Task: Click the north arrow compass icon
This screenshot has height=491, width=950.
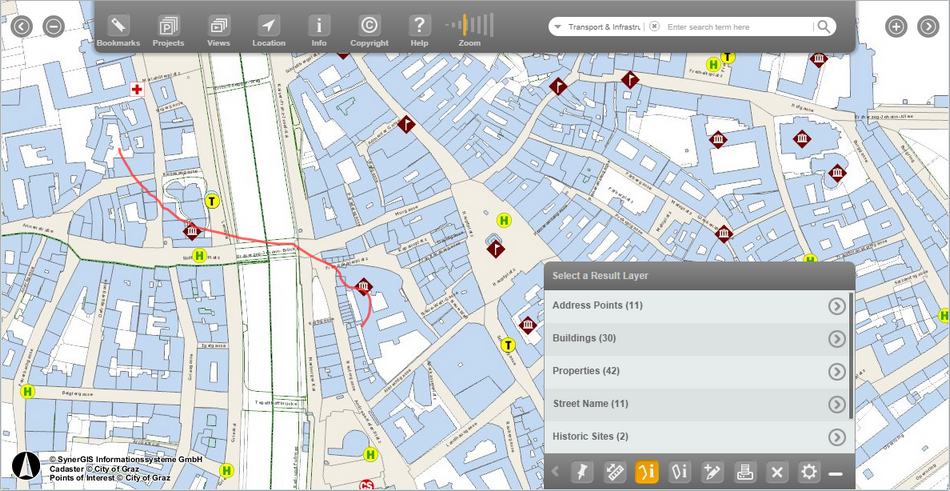Action: tap(26, 466)
